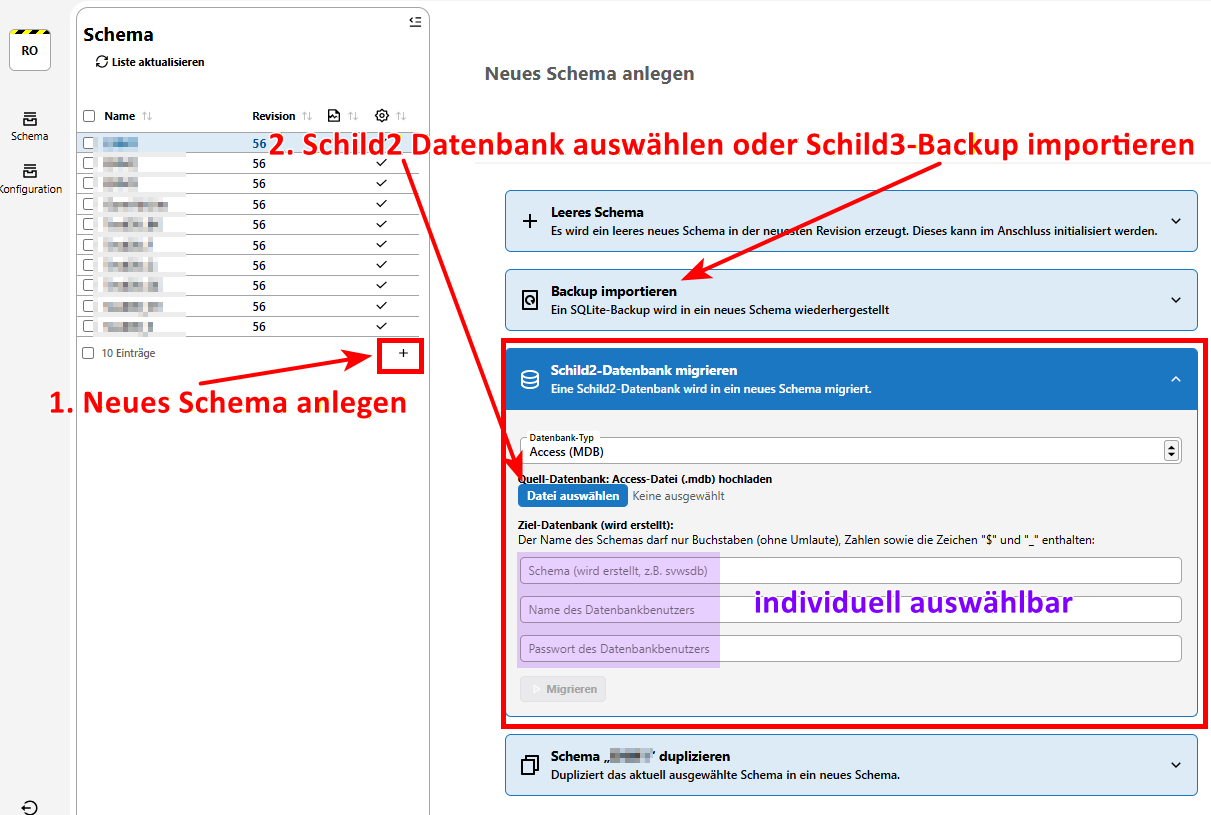This screenshot has height=815, width=1211.
Task: Click the gear column icon in the table header
Action: click(x=380, y=115)
